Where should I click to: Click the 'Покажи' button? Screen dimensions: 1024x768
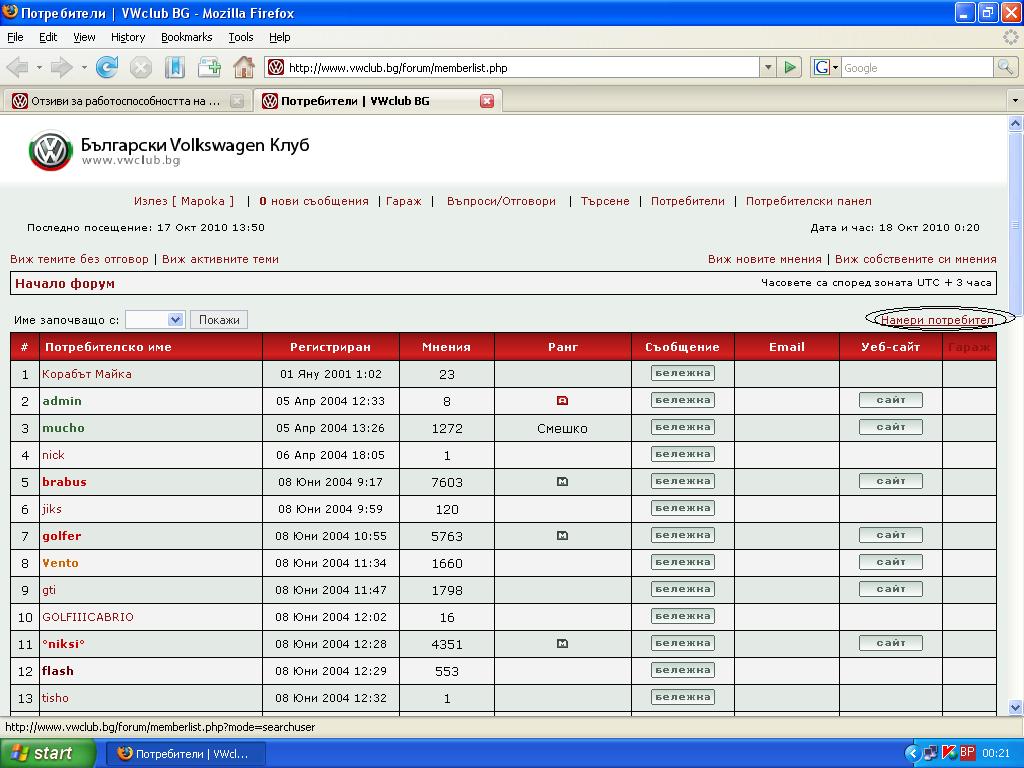pos(219,320)
